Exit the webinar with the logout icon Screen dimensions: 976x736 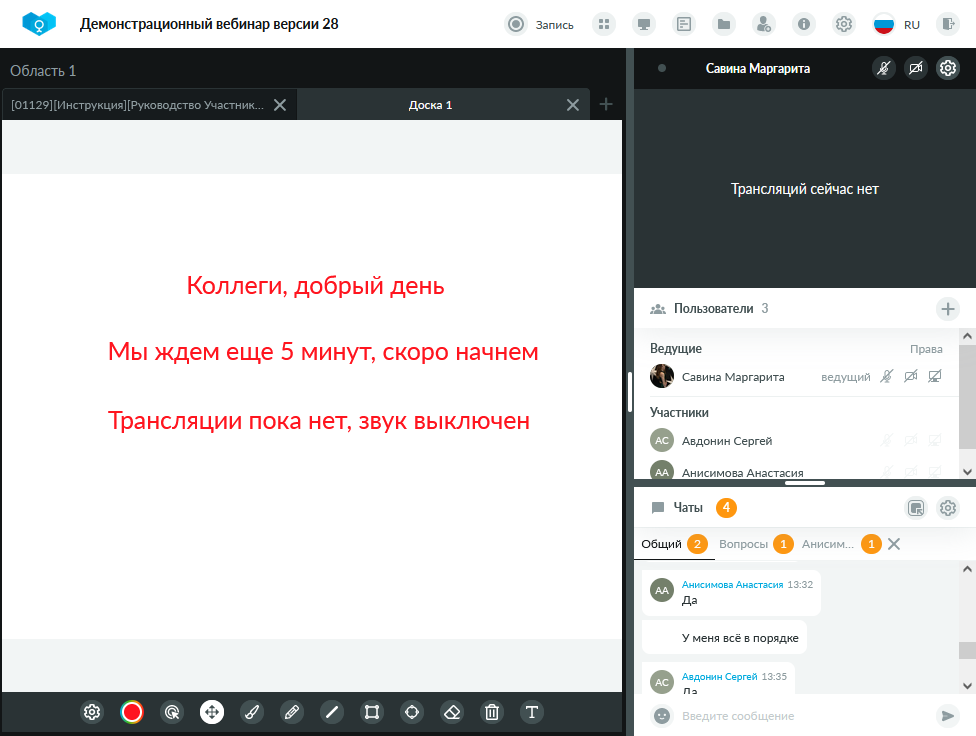[948, 24]
